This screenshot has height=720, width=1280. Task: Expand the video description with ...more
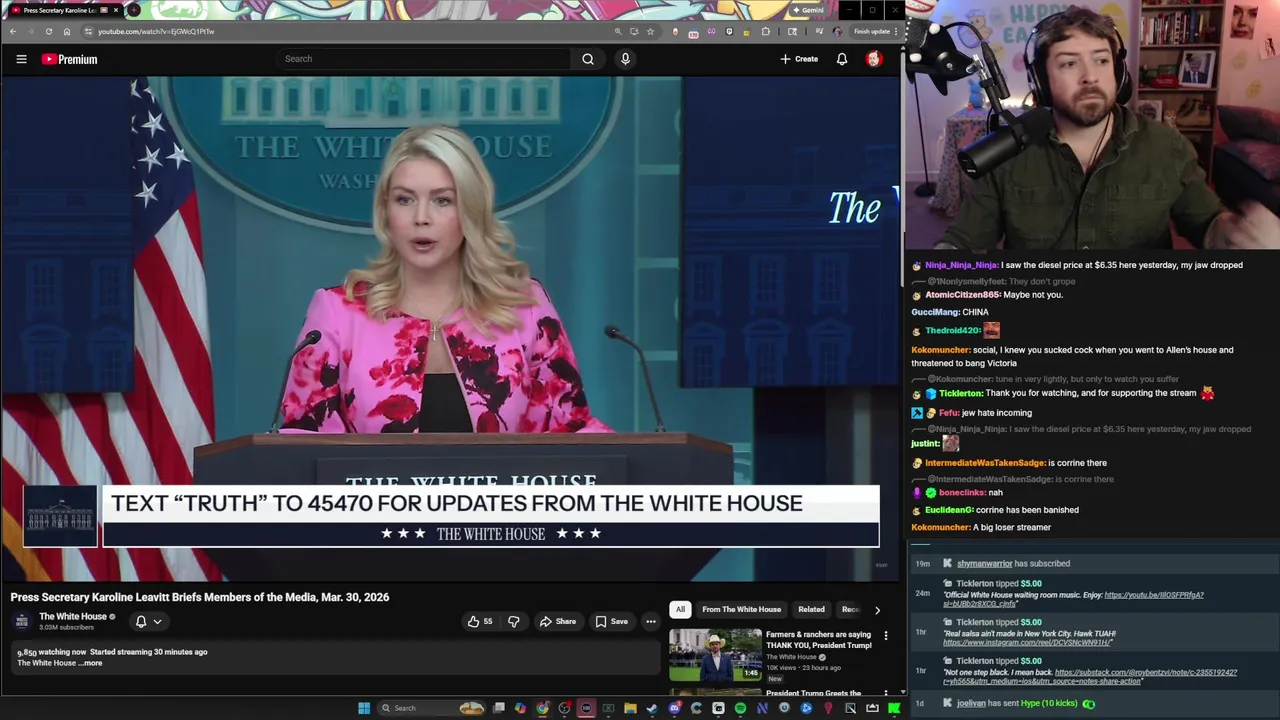tap(90, 663)
